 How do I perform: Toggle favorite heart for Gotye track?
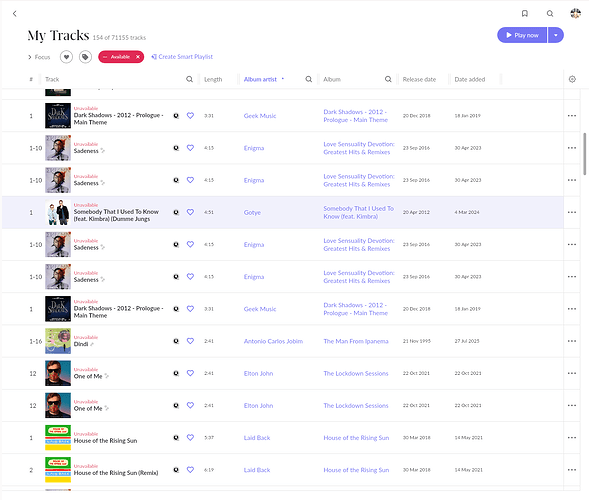(190, 212)
